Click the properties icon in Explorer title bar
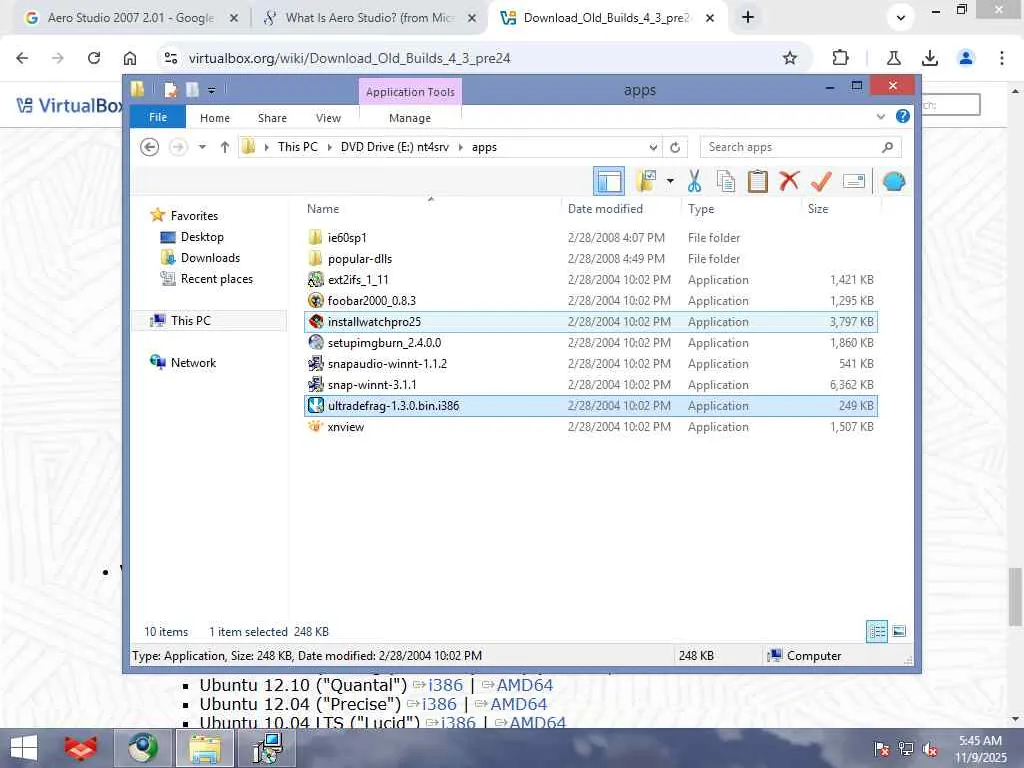Viewport: 1024px width, 768px height. point(170,90)
